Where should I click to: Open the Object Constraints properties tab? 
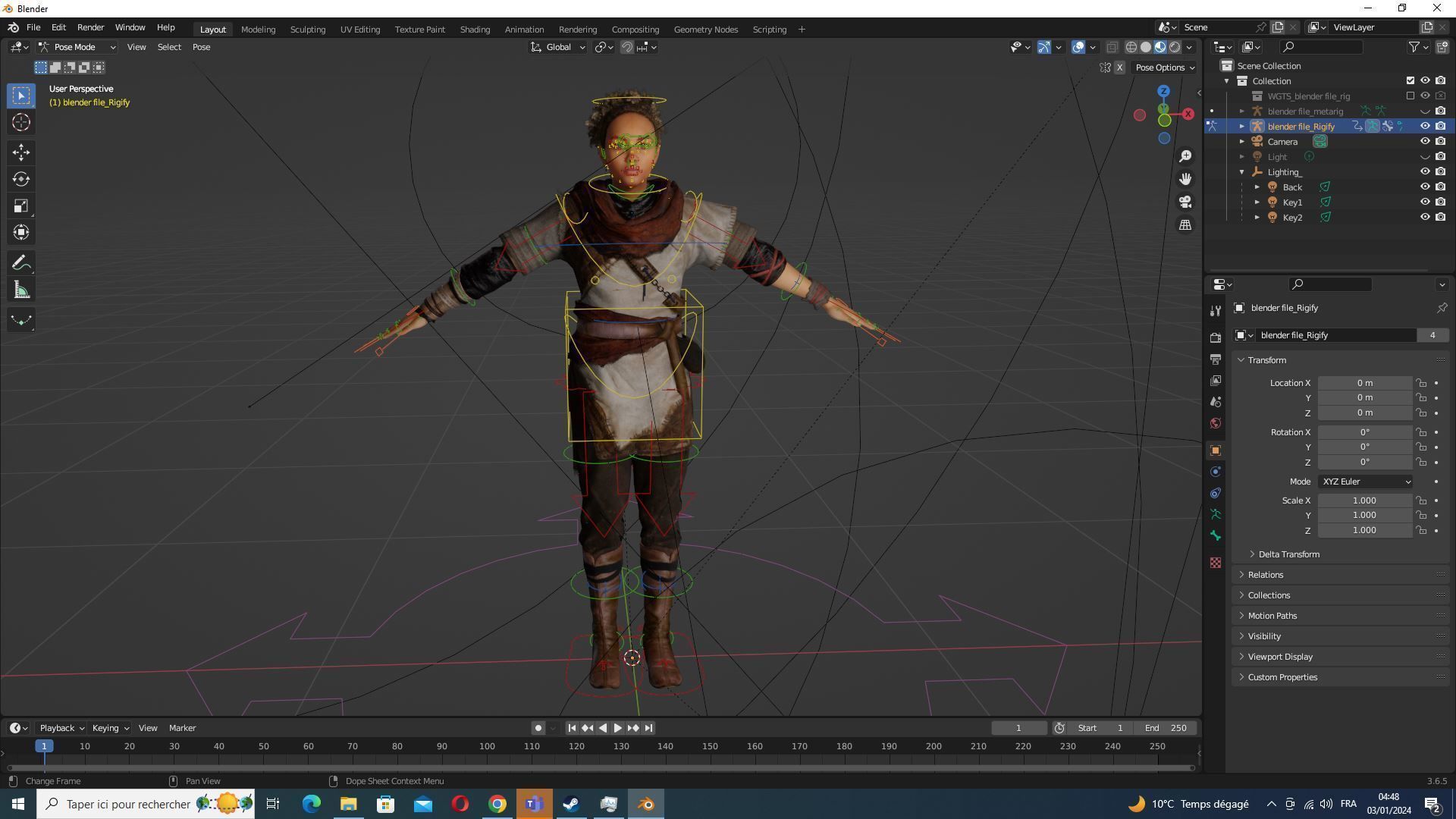pyautogui.click(x=1216, y=493)
